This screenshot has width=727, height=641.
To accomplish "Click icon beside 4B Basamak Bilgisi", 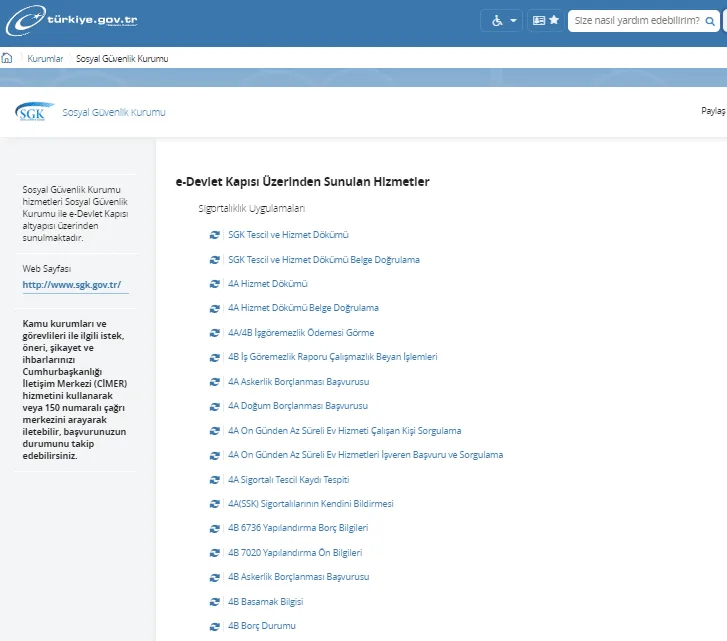I will coord(215,602).
